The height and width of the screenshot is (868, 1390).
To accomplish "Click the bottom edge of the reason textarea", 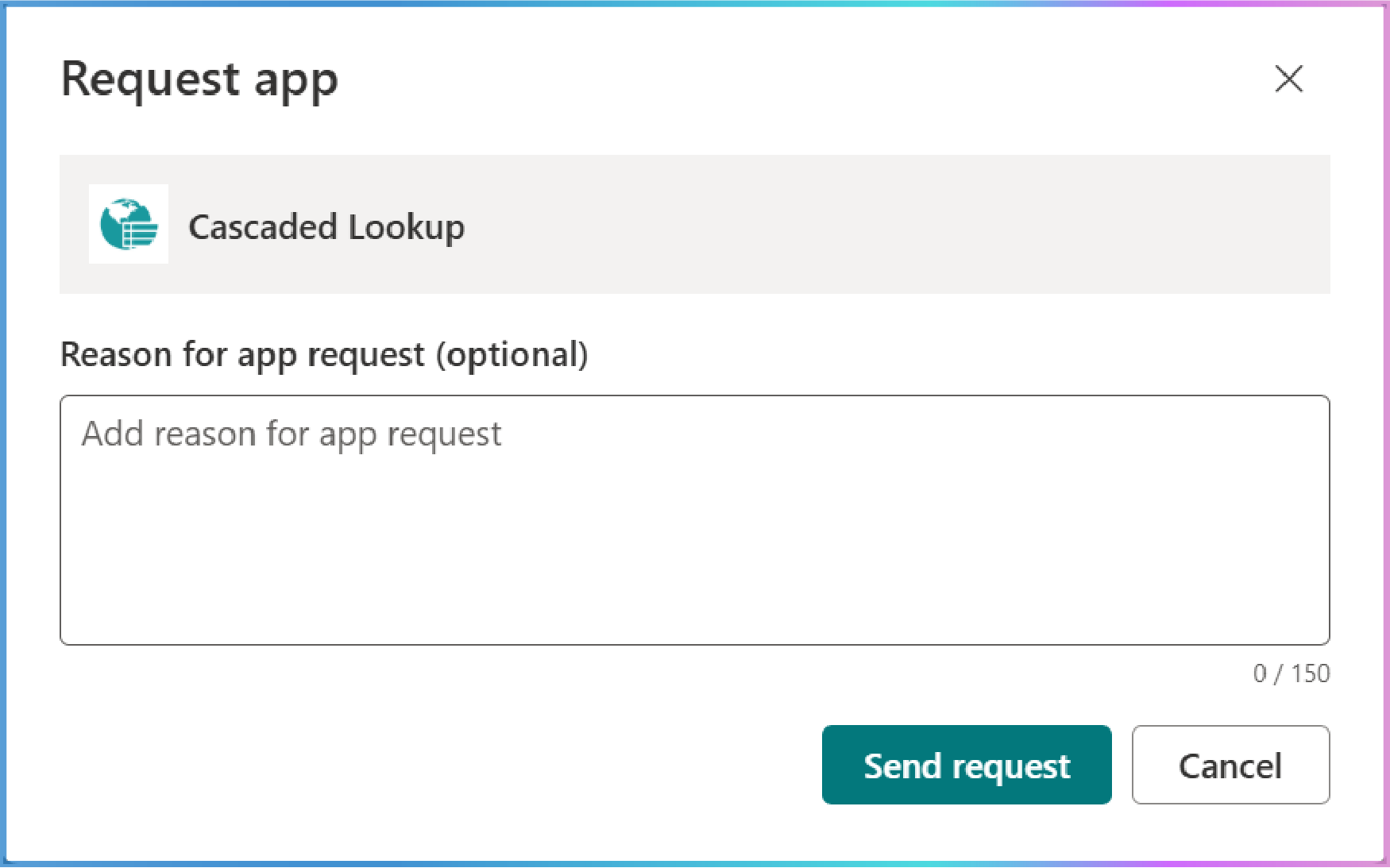I will [695, 644].
